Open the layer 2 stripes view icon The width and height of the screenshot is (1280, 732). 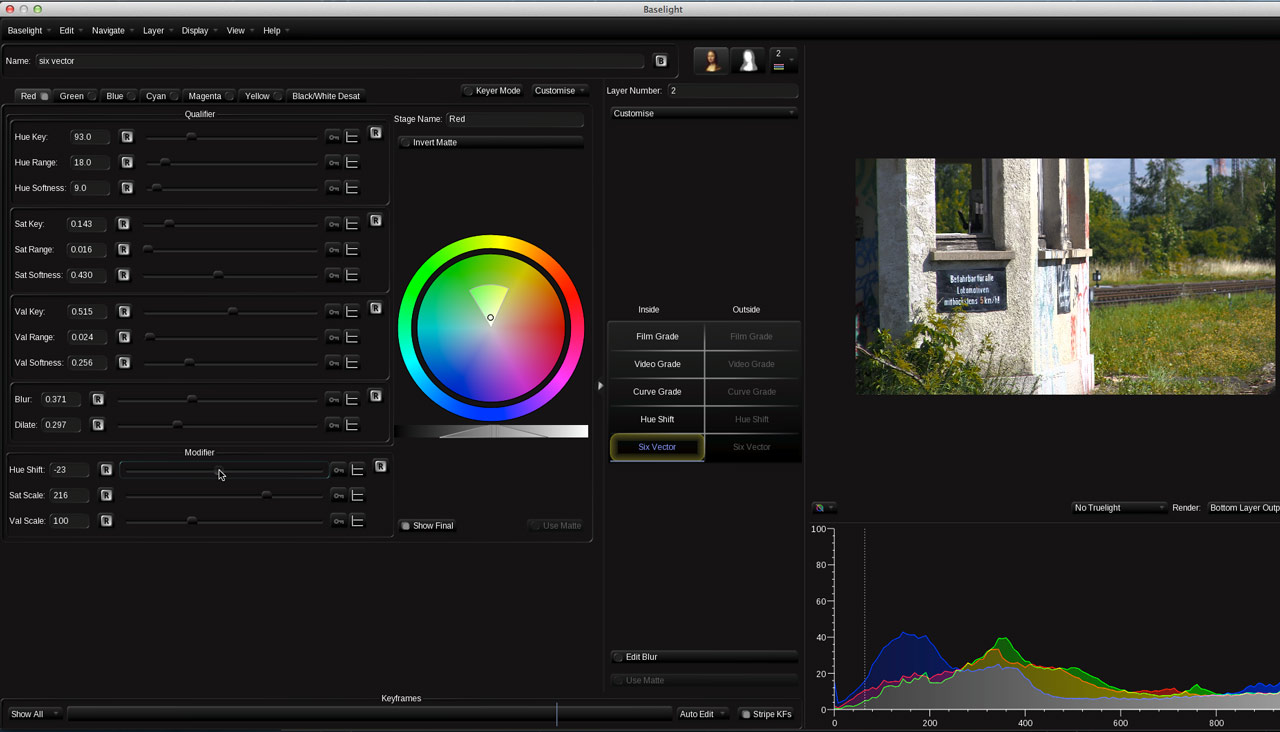[782, 60]
